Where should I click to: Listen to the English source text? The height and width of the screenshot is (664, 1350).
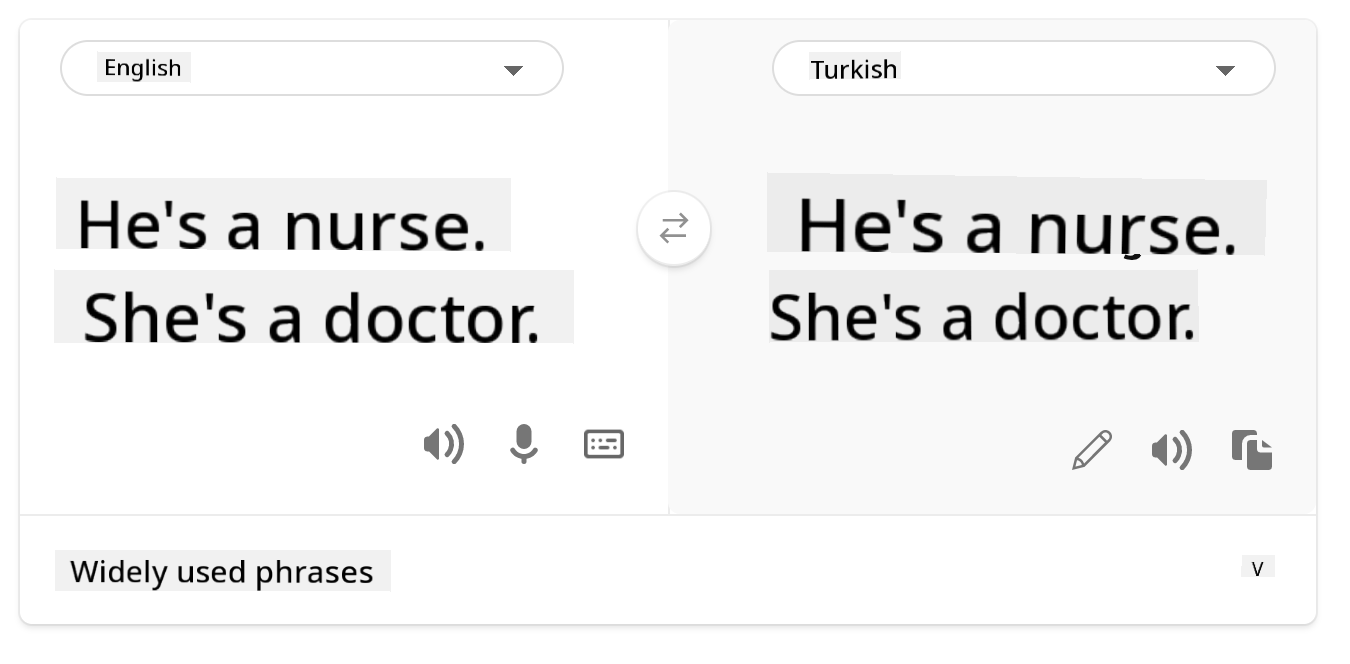point(443,444)
